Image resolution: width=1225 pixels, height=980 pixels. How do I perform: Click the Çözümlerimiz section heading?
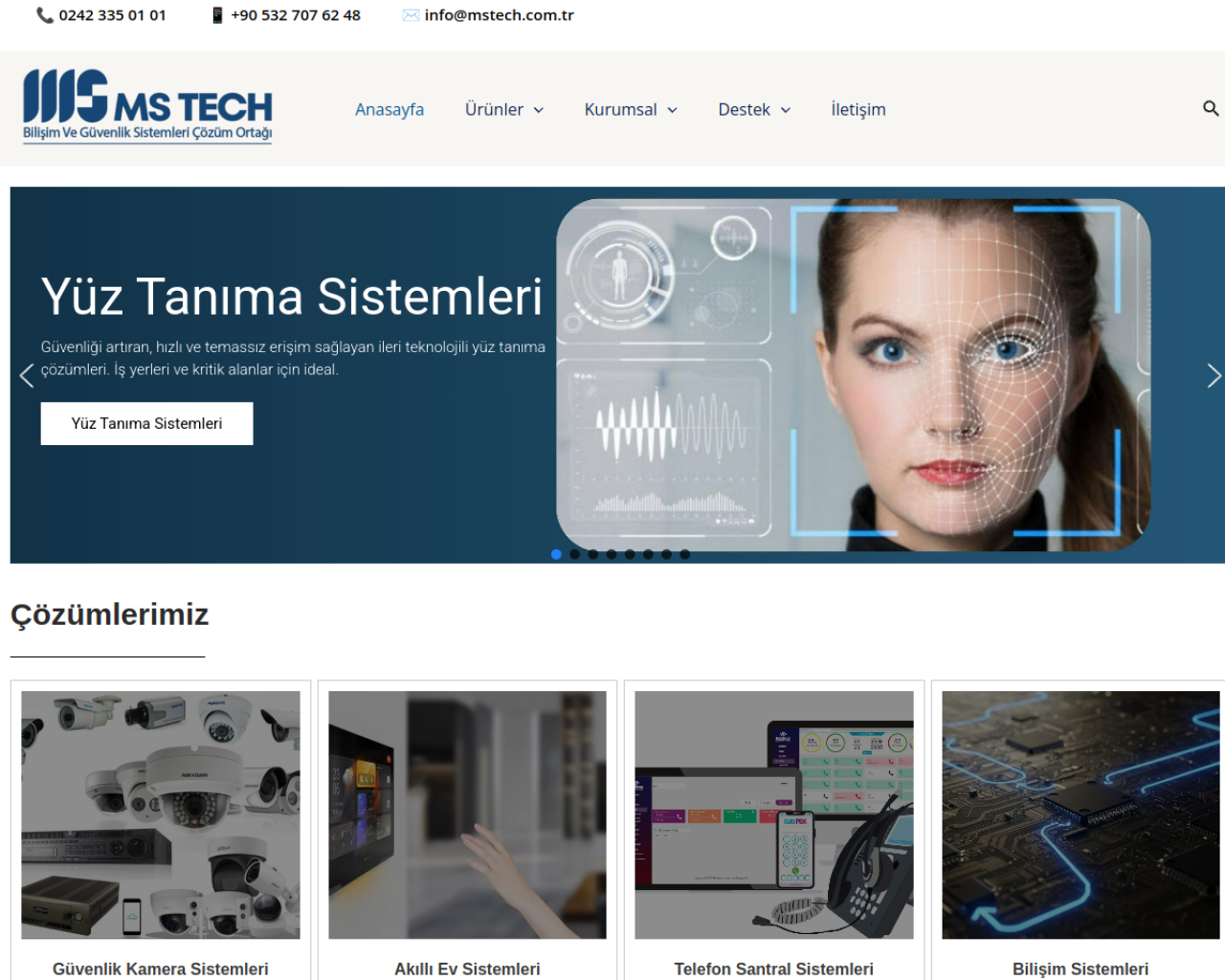click(x=109, y=614)
